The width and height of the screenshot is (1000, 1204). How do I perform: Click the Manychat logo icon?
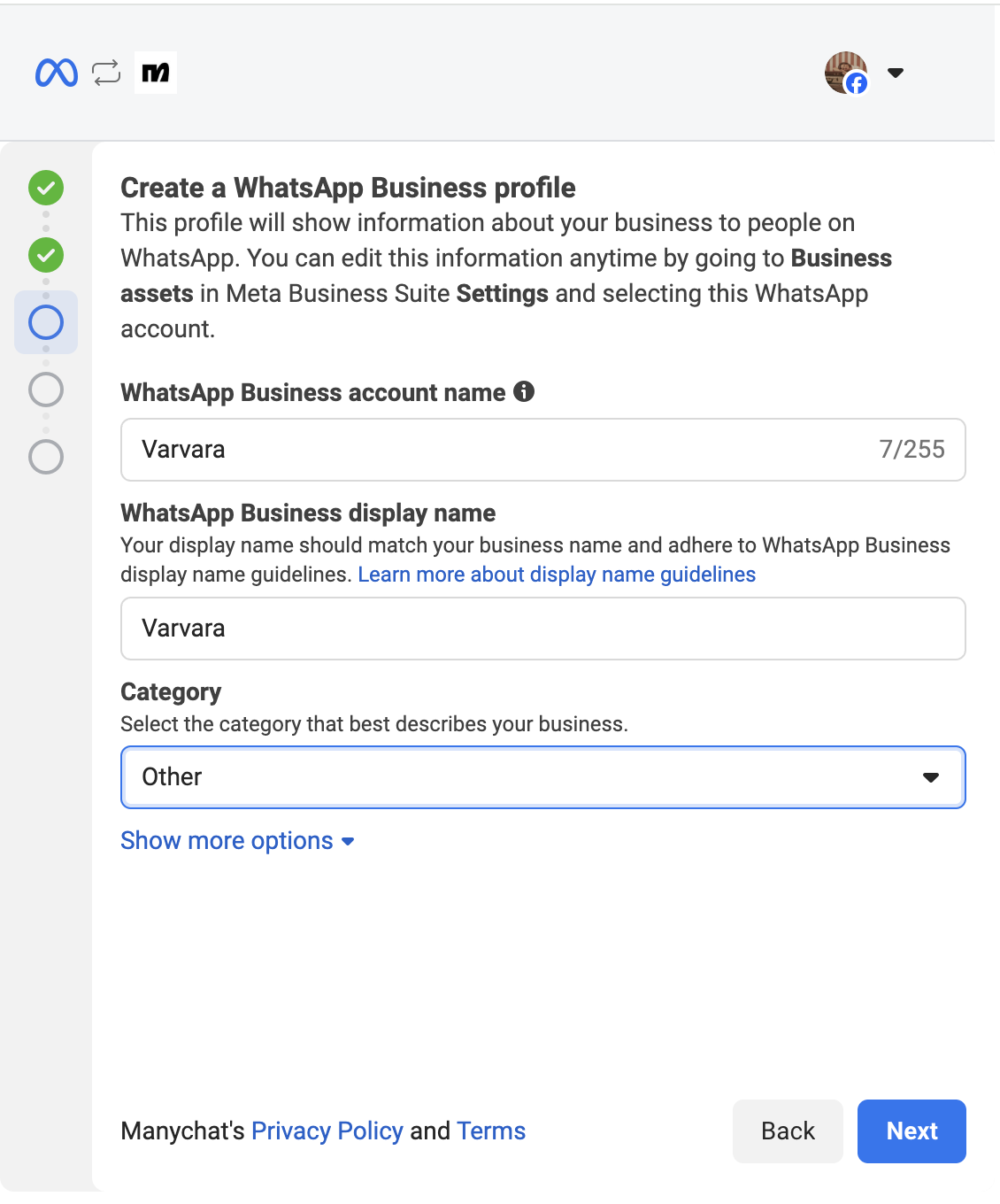point(156,73)
